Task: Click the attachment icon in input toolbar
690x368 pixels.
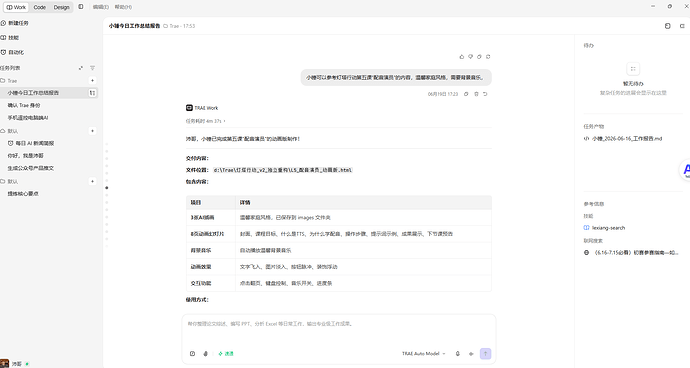Action: click(206, 354)
